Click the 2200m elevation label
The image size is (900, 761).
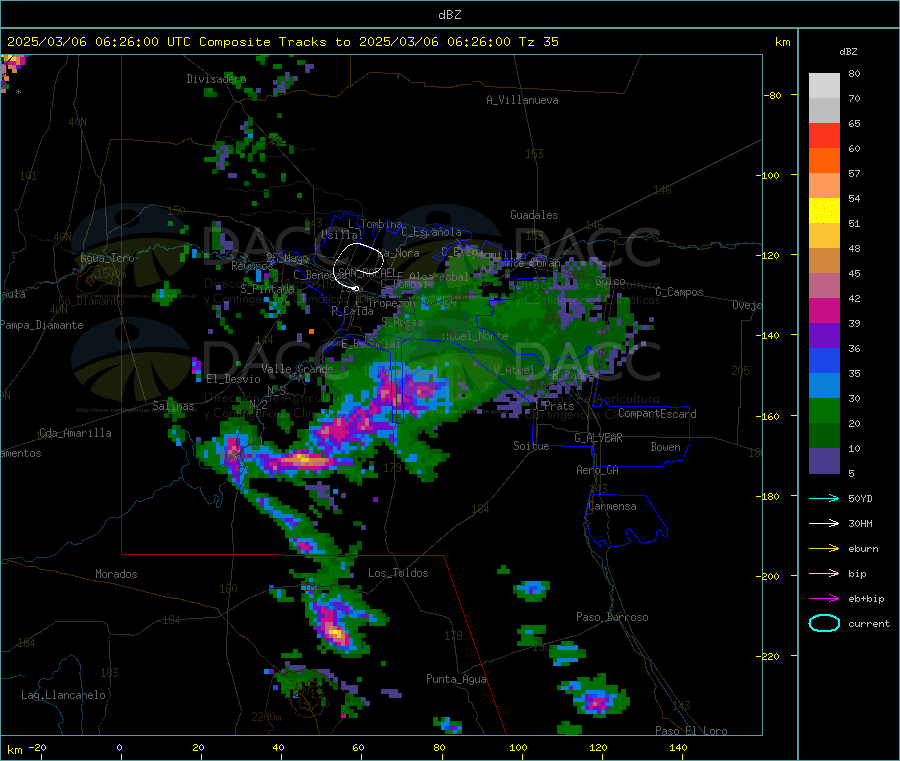click(x=266, y=717)
